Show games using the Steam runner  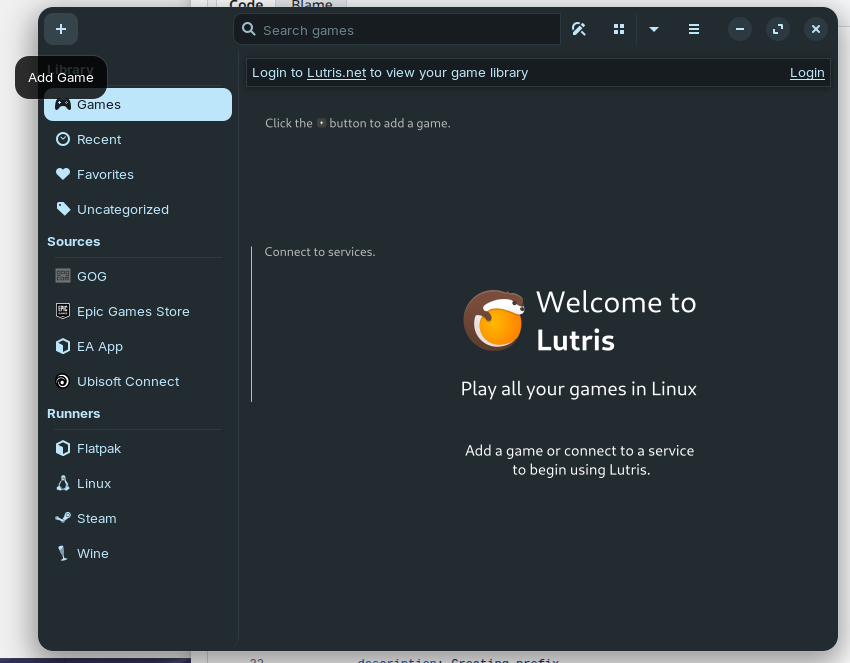(x=96, y=518)
